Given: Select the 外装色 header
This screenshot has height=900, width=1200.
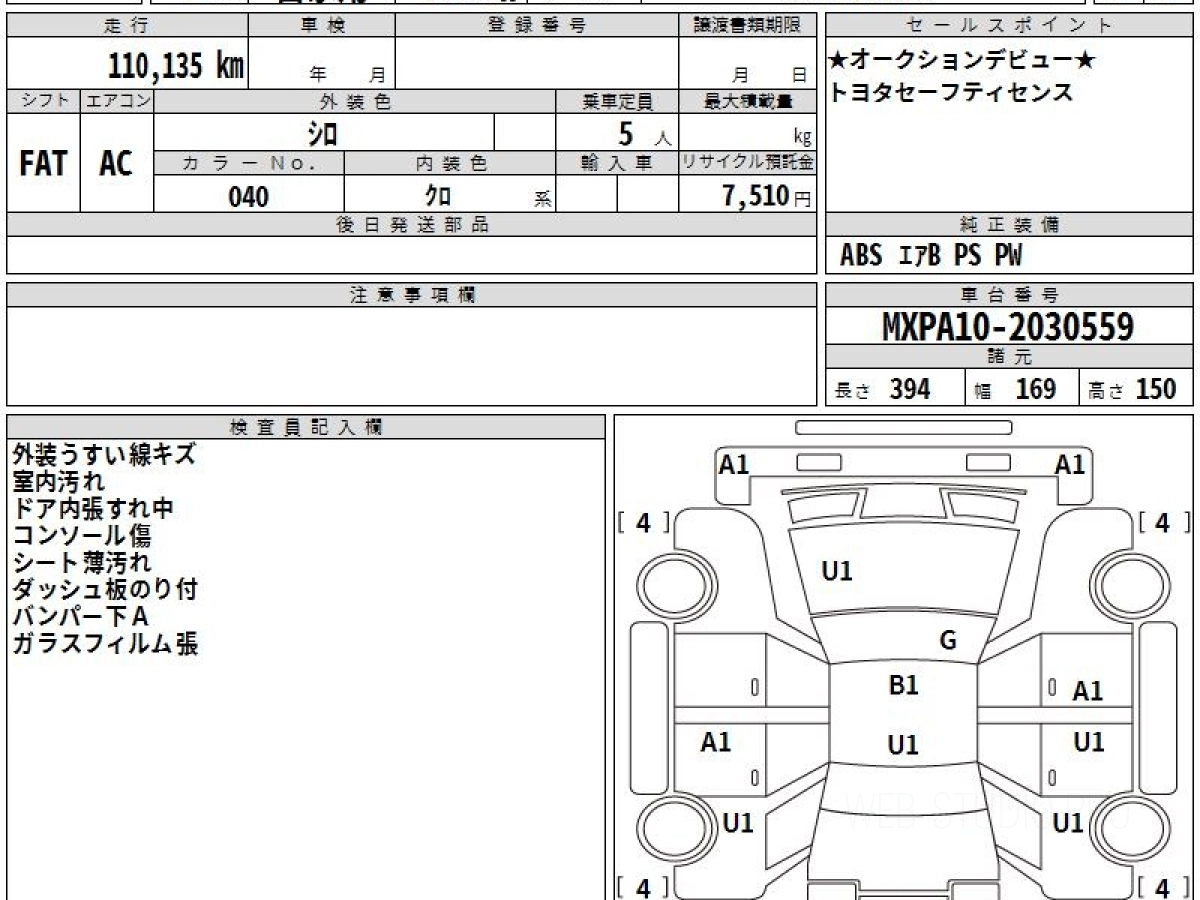Looking at the screenshot, I should [355, 101].
